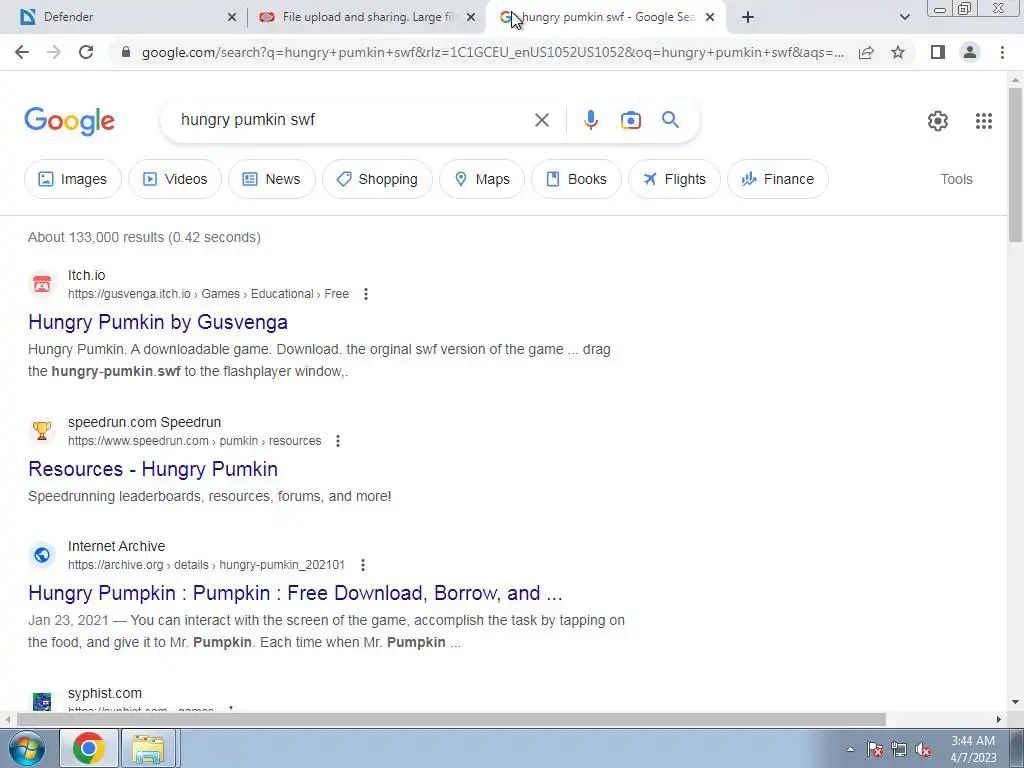
Task: Open Hungry Pumkin by Gusvenga link
Action: pos(158,322)
